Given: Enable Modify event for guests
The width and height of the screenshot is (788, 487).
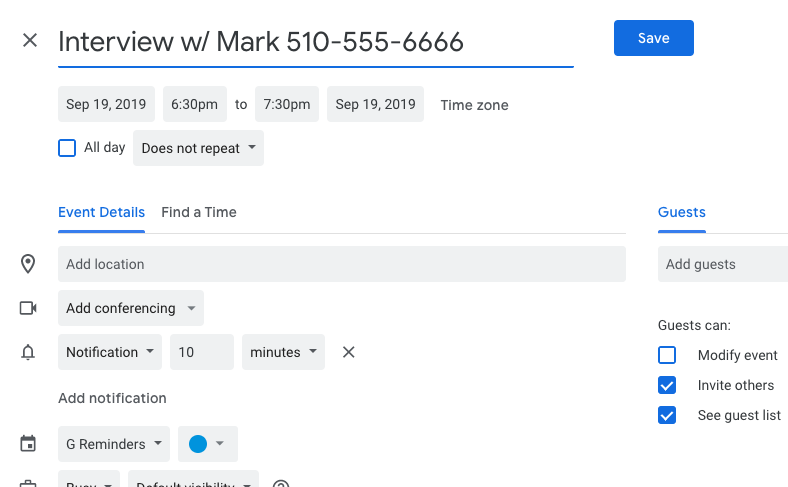Looking at the screenshot, I should point(667,355).
